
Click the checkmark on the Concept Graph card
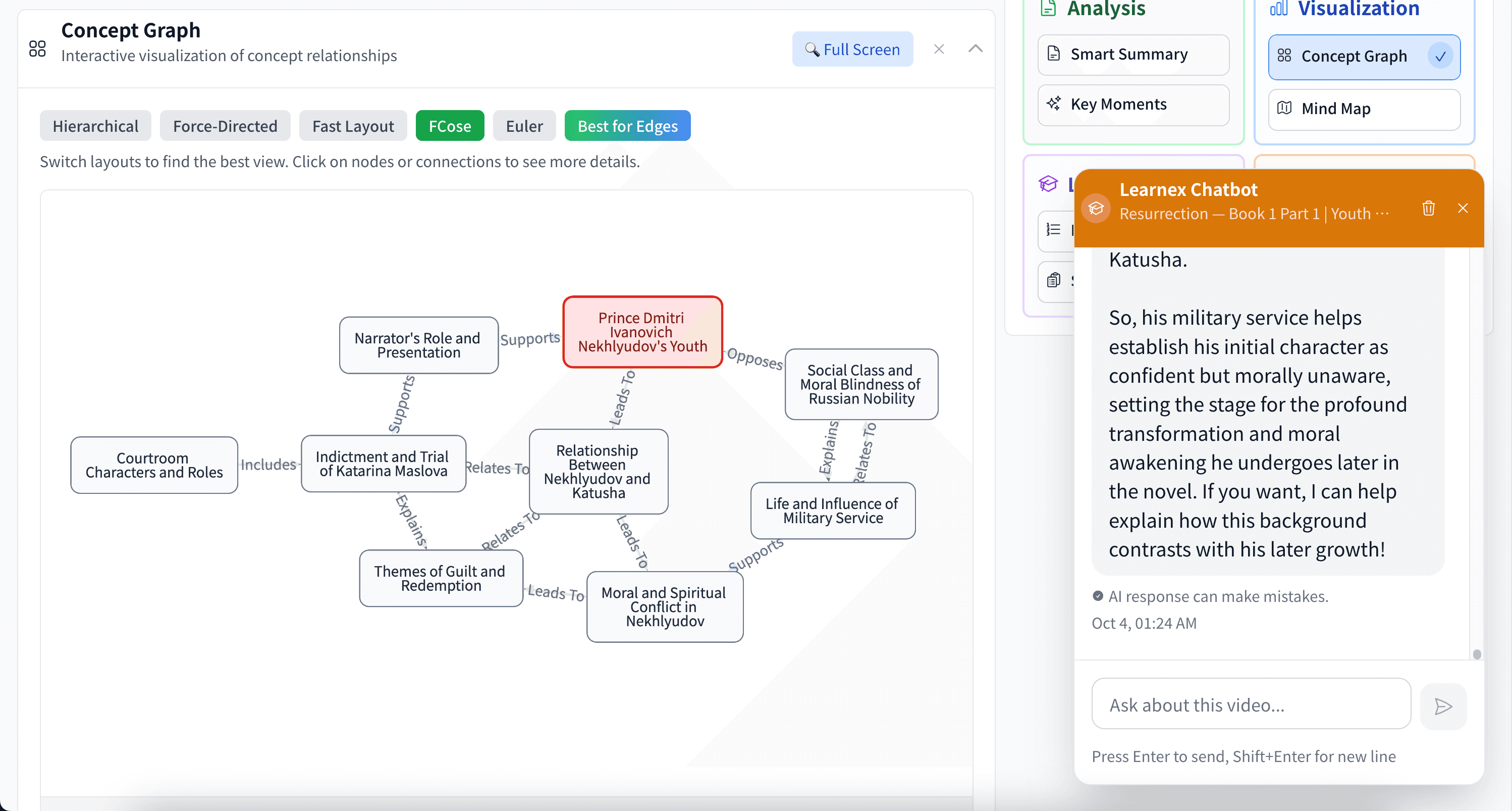point(1441,57)
